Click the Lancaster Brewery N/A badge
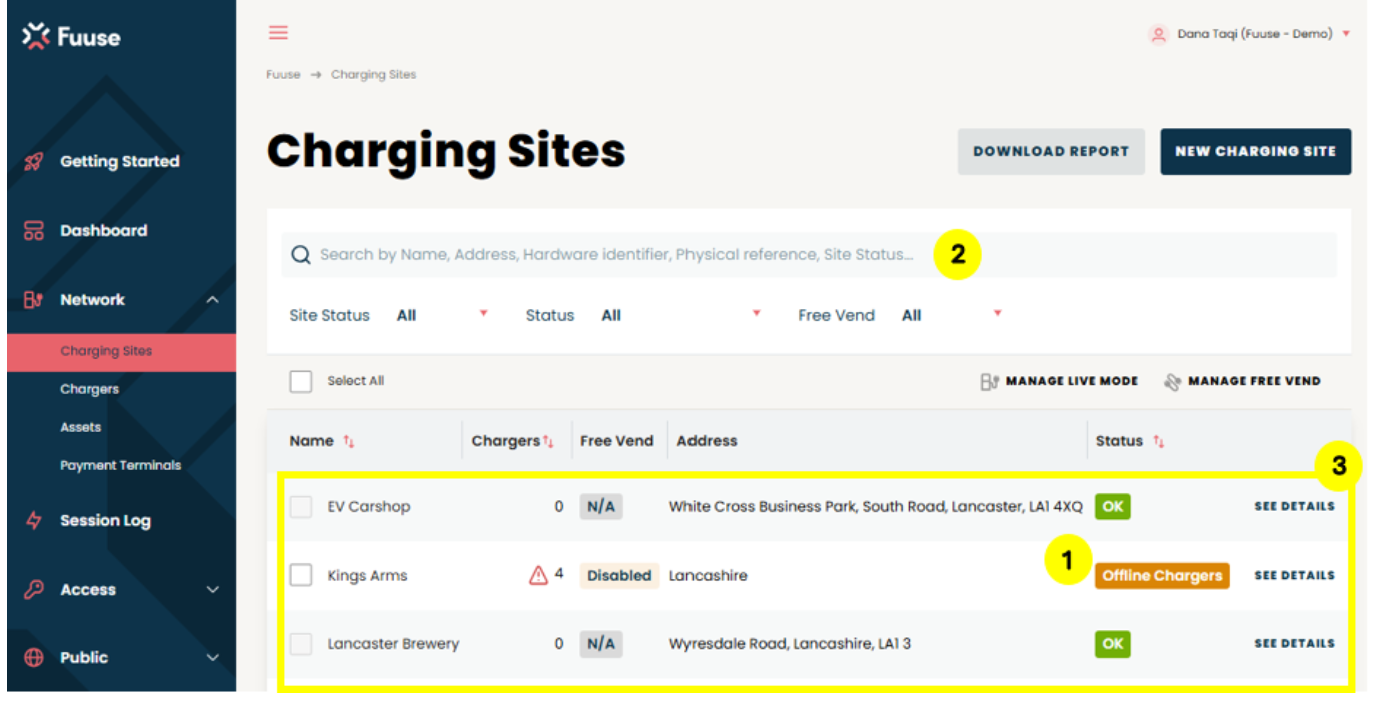 tap(601, 644)
